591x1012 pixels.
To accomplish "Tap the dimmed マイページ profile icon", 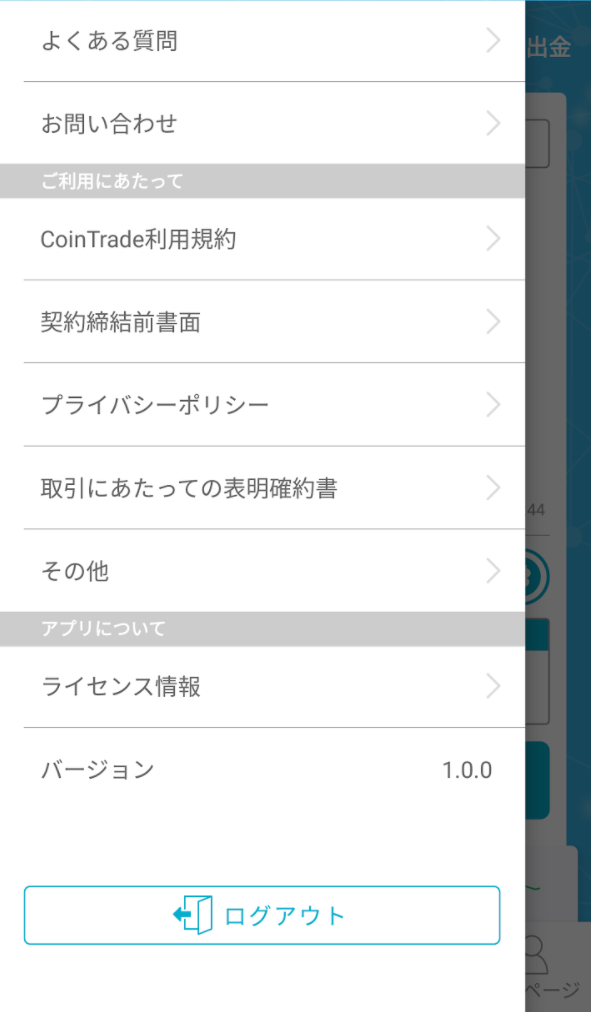I will (x=537, y=956).
